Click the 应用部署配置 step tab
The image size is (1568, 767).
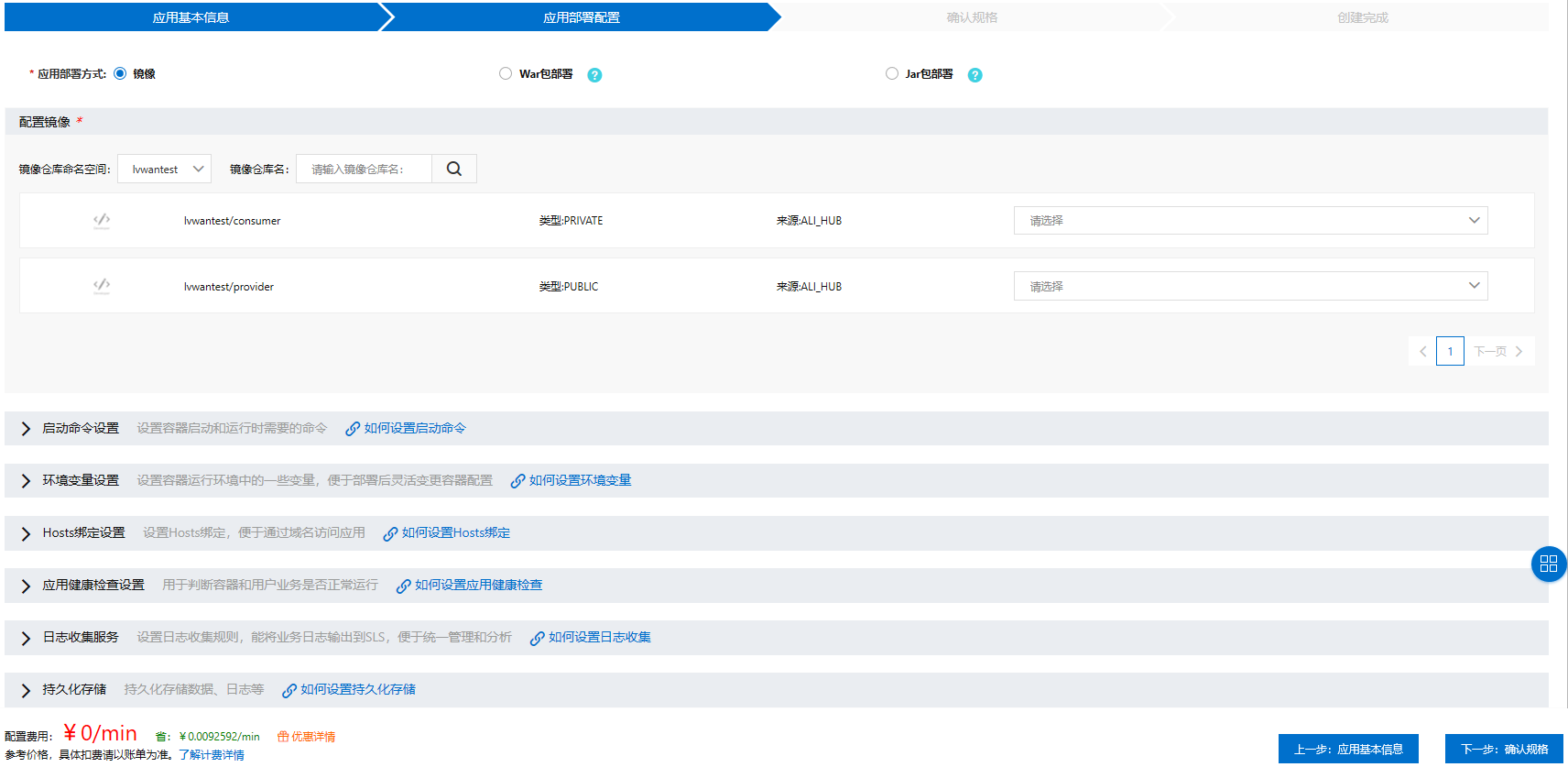tap(582, 17)
